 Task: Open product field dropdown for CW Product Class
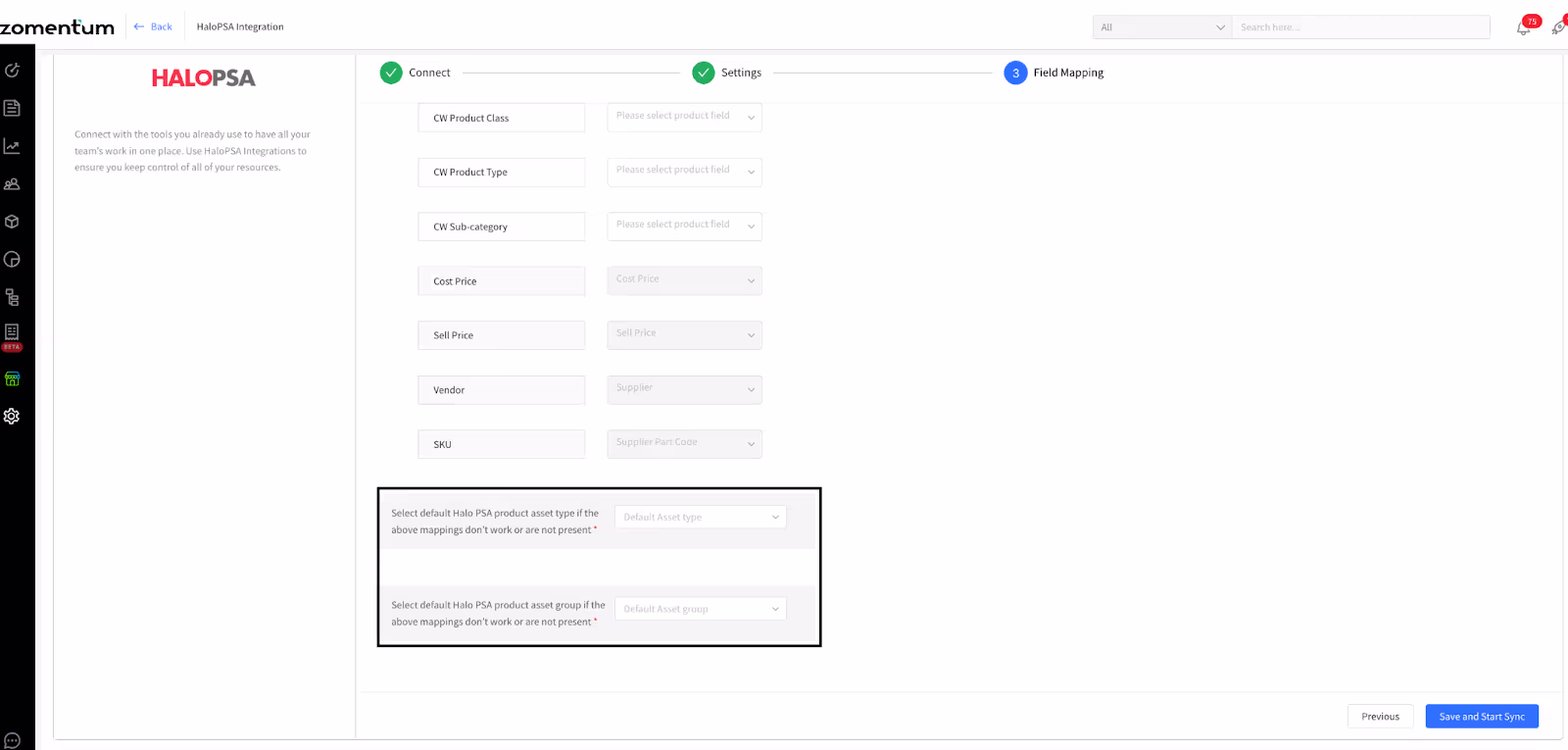pos(684,117)
